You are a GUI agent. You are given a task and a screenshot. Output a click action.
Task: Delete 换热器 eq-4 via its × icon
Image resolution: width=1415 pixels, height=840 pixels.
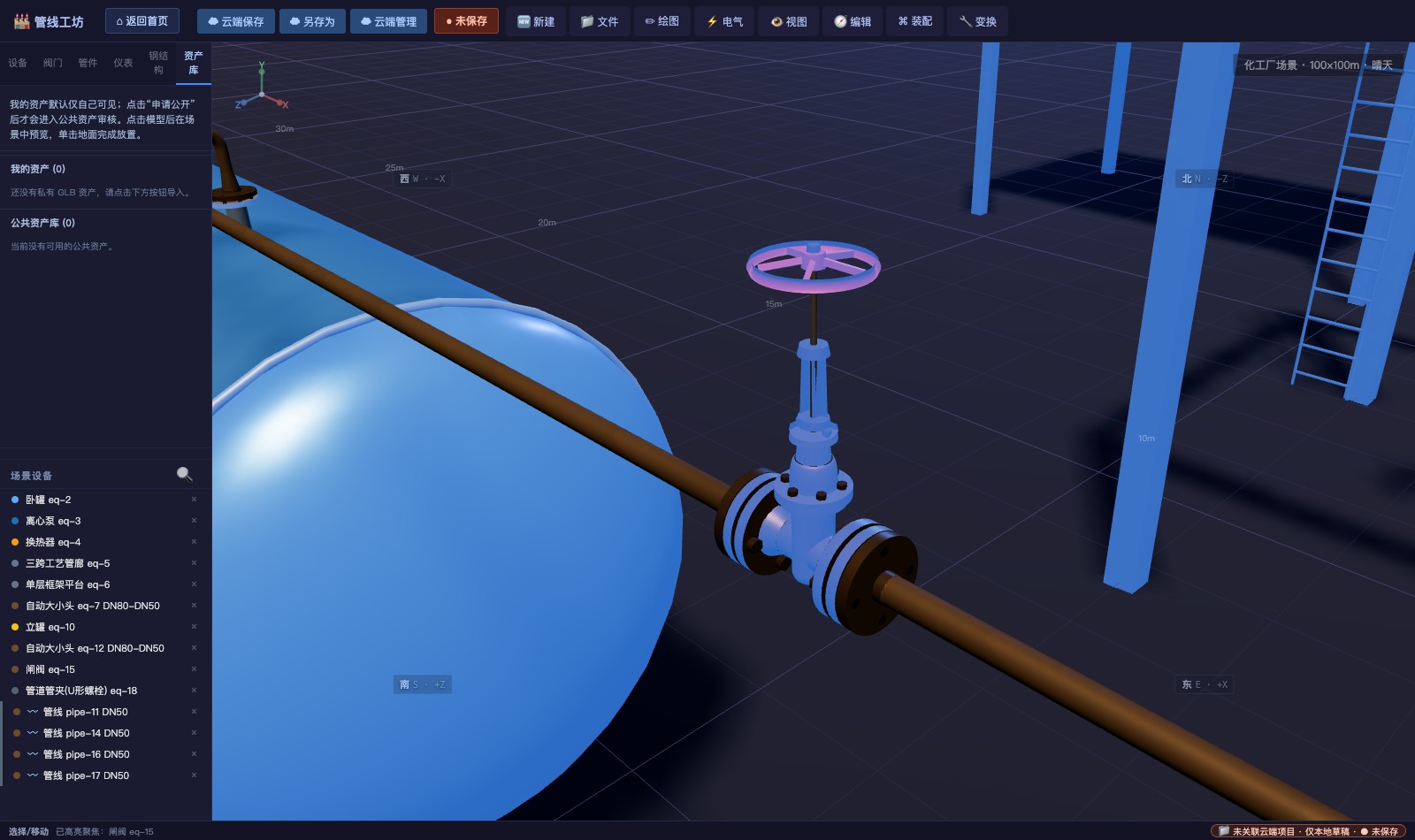click(194, 542)
